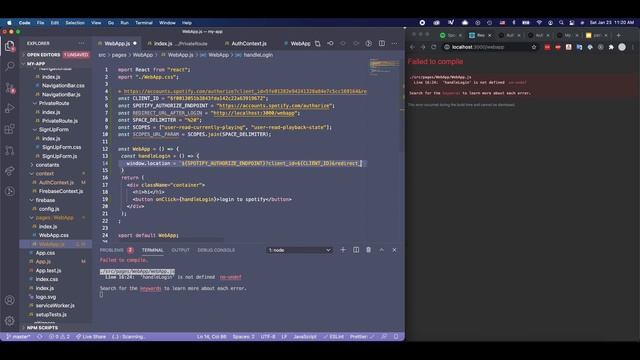This screenshot has width=640, height=360.
Task: Open FirebaseContext.js in file tree
Action: coord(61,191)
